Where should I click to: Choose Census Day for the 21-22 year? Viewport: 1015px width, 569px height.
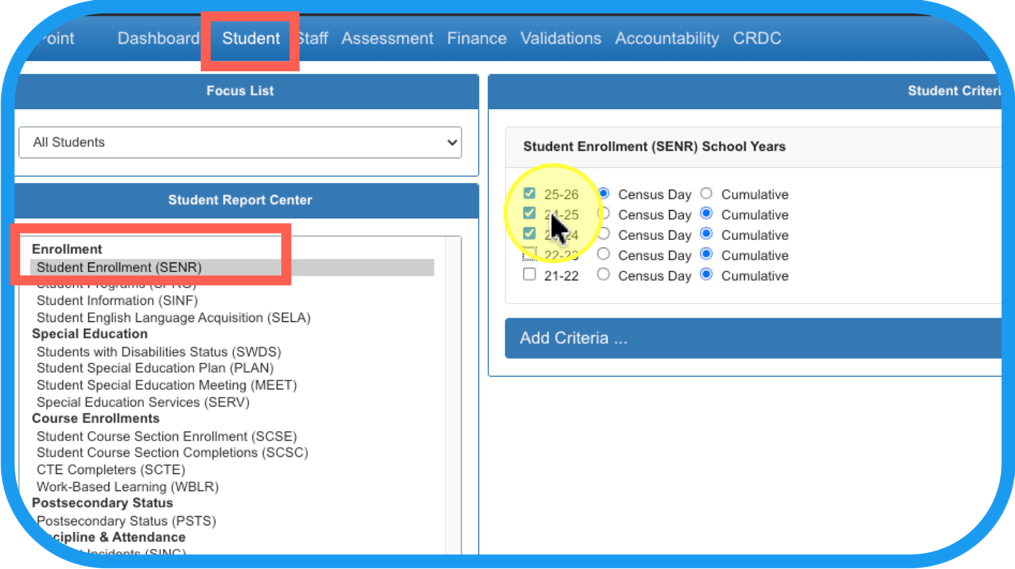604,275
